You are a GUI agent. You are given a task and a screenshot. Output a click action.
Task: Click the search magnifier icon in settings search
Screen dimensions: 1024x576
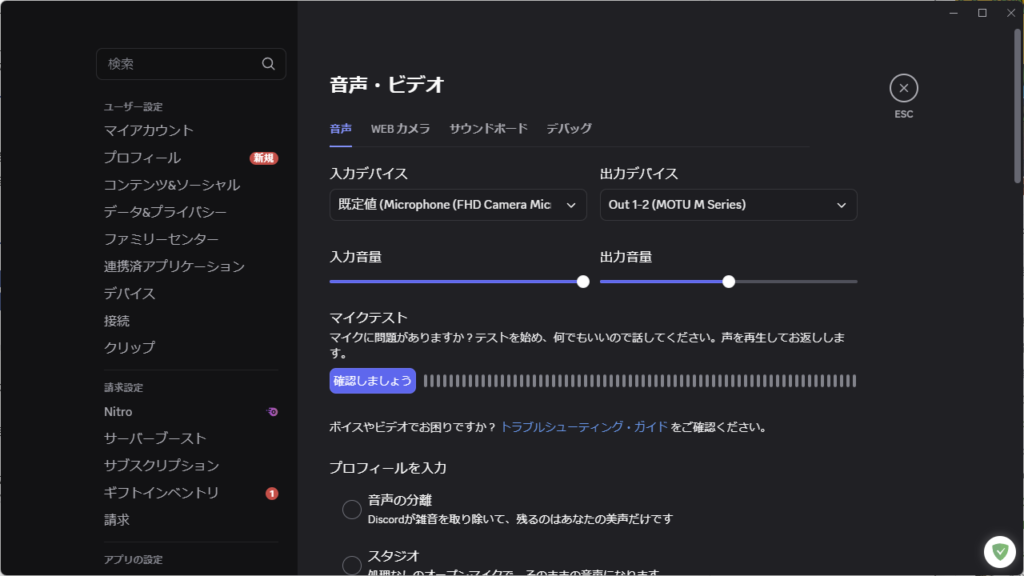point(268,63)
